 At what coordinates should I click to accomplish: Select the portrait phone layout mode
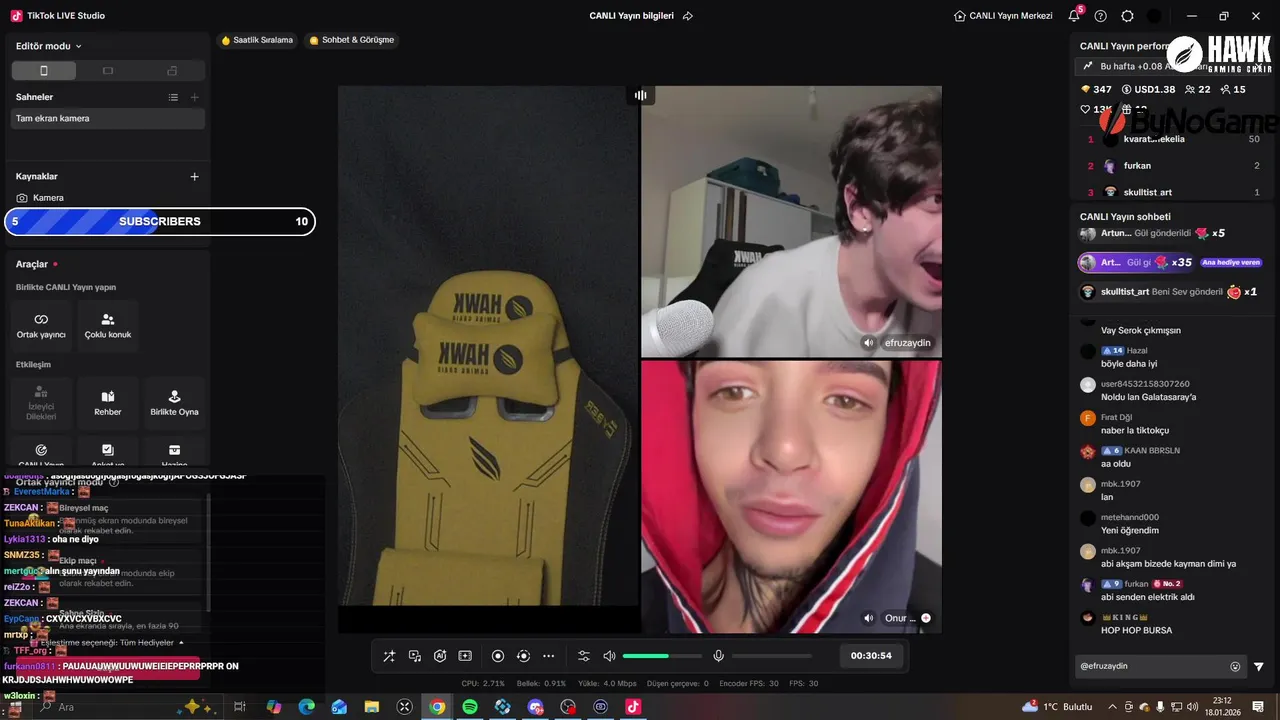pos(43,71)
